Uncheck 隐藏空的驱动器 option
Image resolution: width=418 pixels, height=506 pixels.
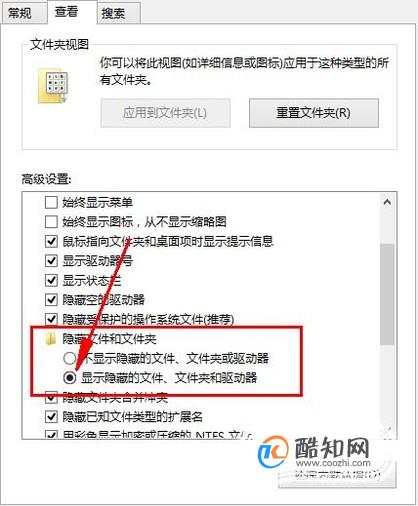[x=51, y=299]
